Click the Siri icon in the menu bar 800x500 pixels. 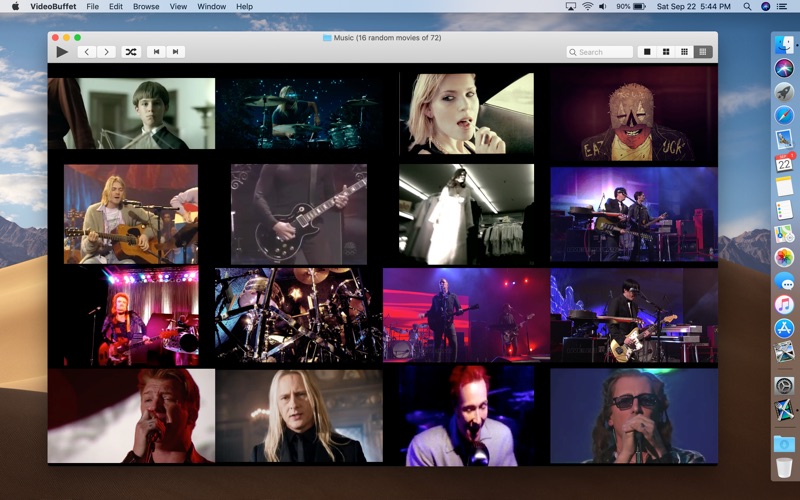coord(765,7)
